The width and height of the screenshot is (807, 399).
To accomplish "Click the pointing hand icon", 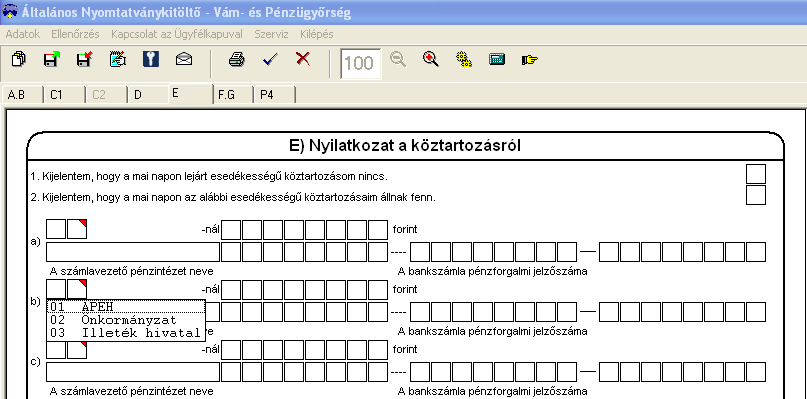I will pyautogui.click(x=530, y=60).
